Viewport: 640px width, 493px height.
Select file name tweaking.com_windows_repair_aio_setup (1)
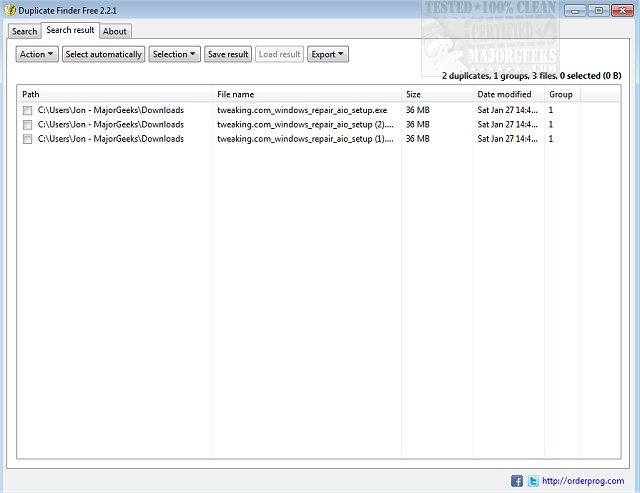click(x=305, y=139)
